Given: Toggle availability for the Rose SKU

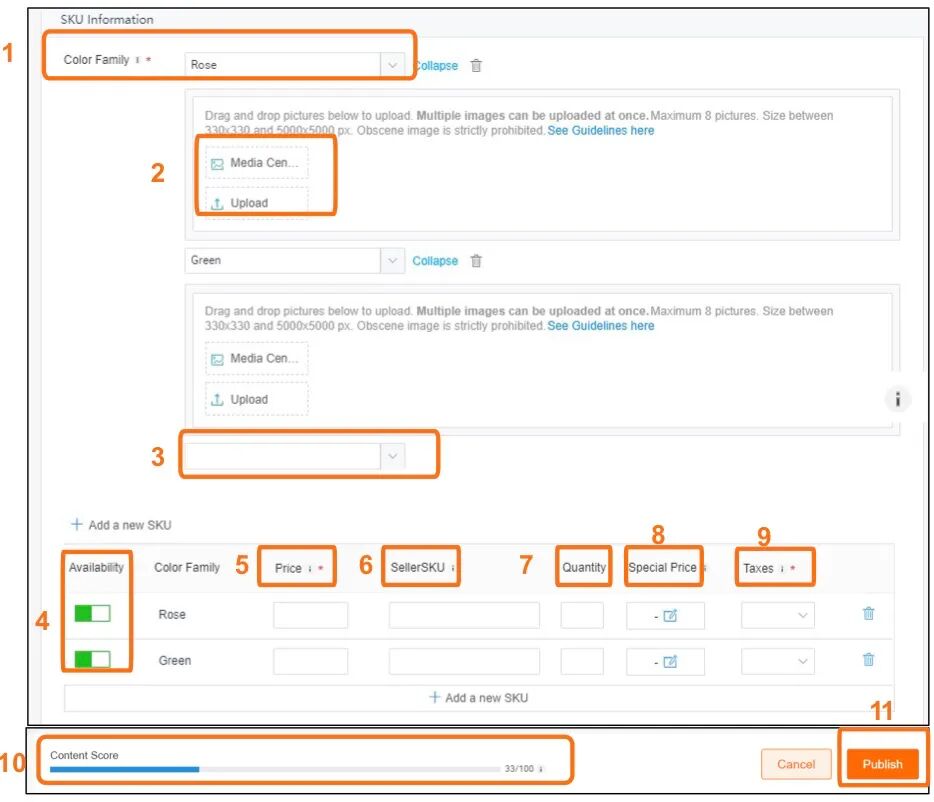Looking at the screenshot, I should pyautogui.click(x=92, y=613).
